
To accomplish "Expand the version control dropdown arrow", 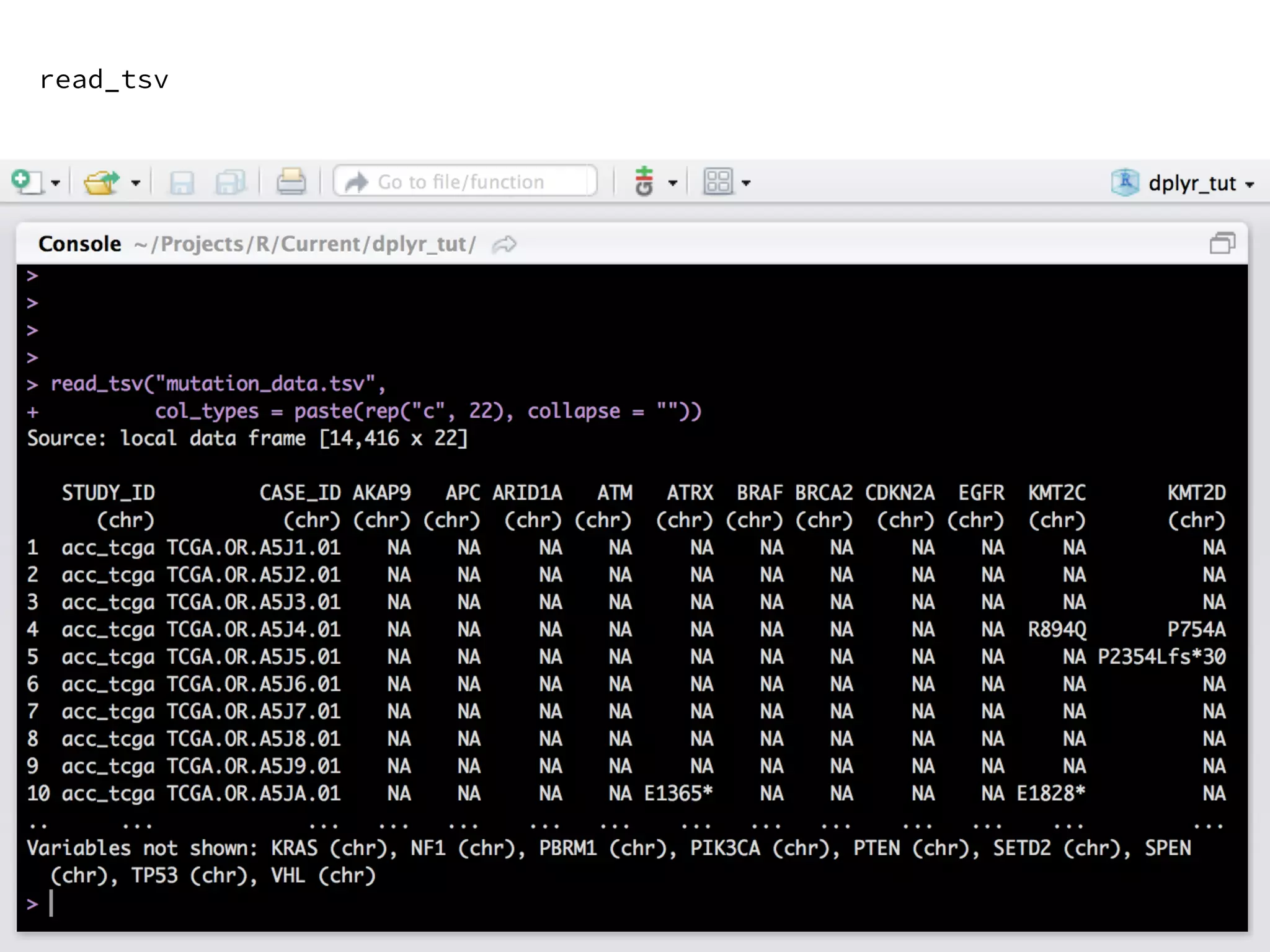I will [672, 183].
